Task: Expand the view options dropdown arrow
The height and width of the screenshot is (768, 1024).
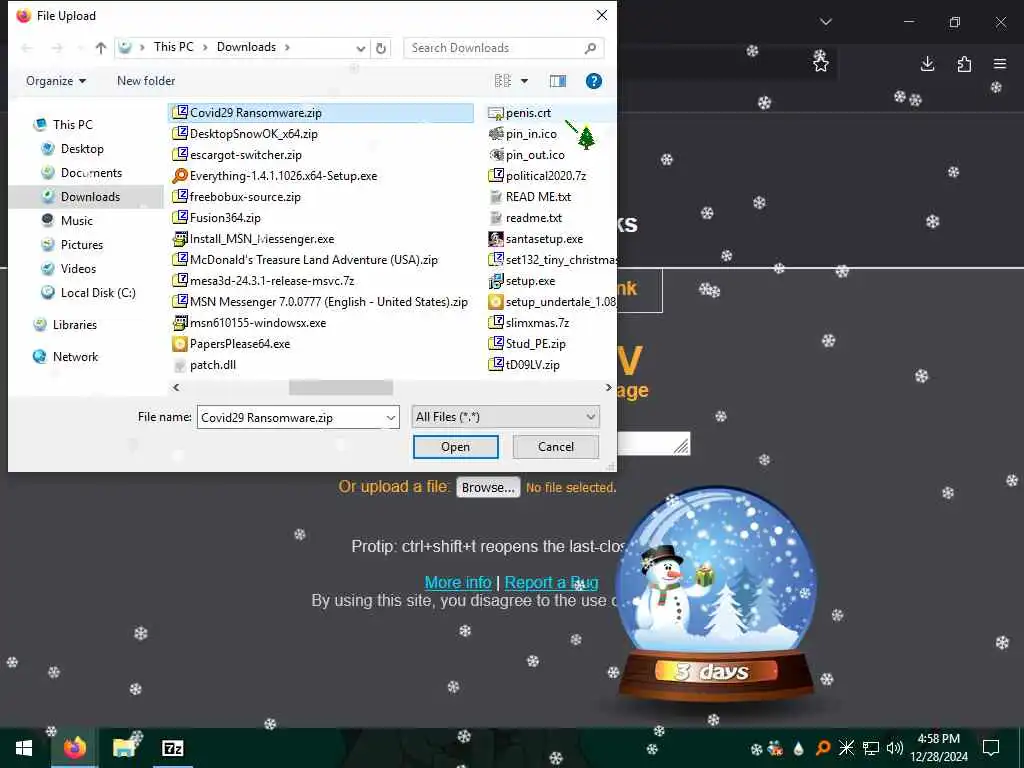Action: [524, 81]
